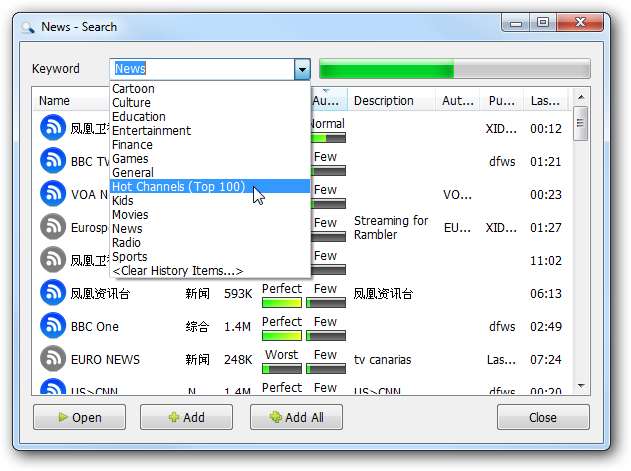Select the BBC One channel row
This screenshot has width=631, height=471.
(x=302, y=326)
